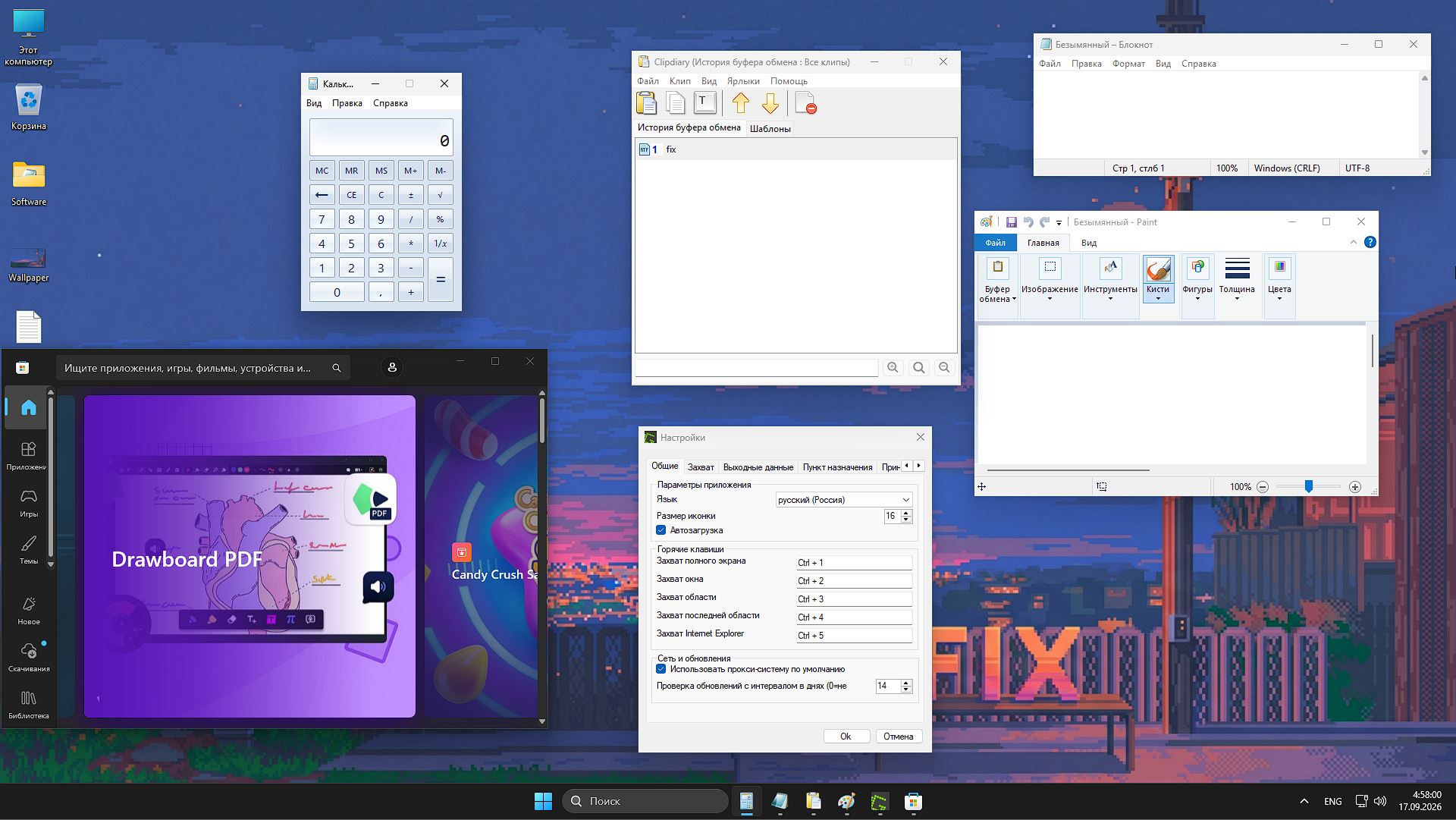Viewport: 1456px width, 820px height.
Task: Click the Отмена button in Настройки
Action: (898, 737)
